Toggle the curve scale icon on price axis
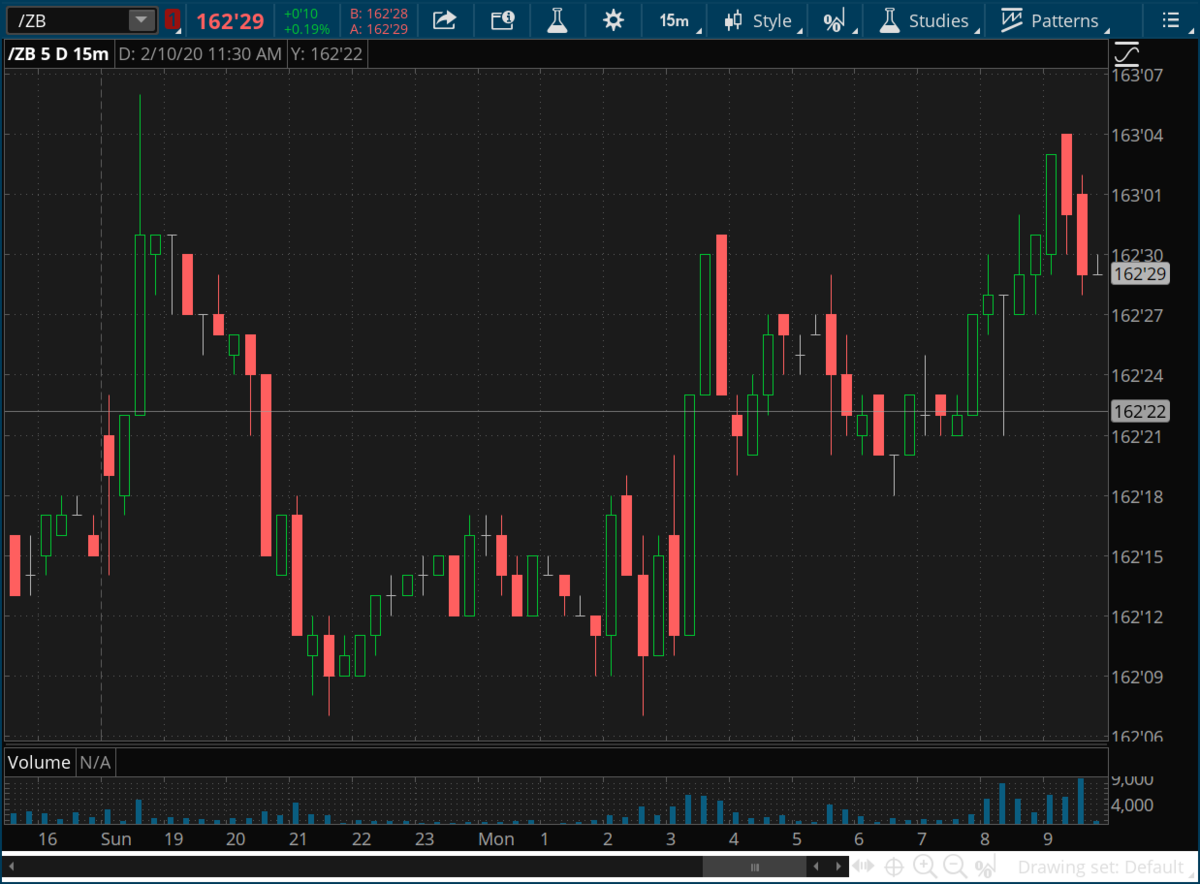The height and width of the screenshot is (884, 1200). point(1127,53)
